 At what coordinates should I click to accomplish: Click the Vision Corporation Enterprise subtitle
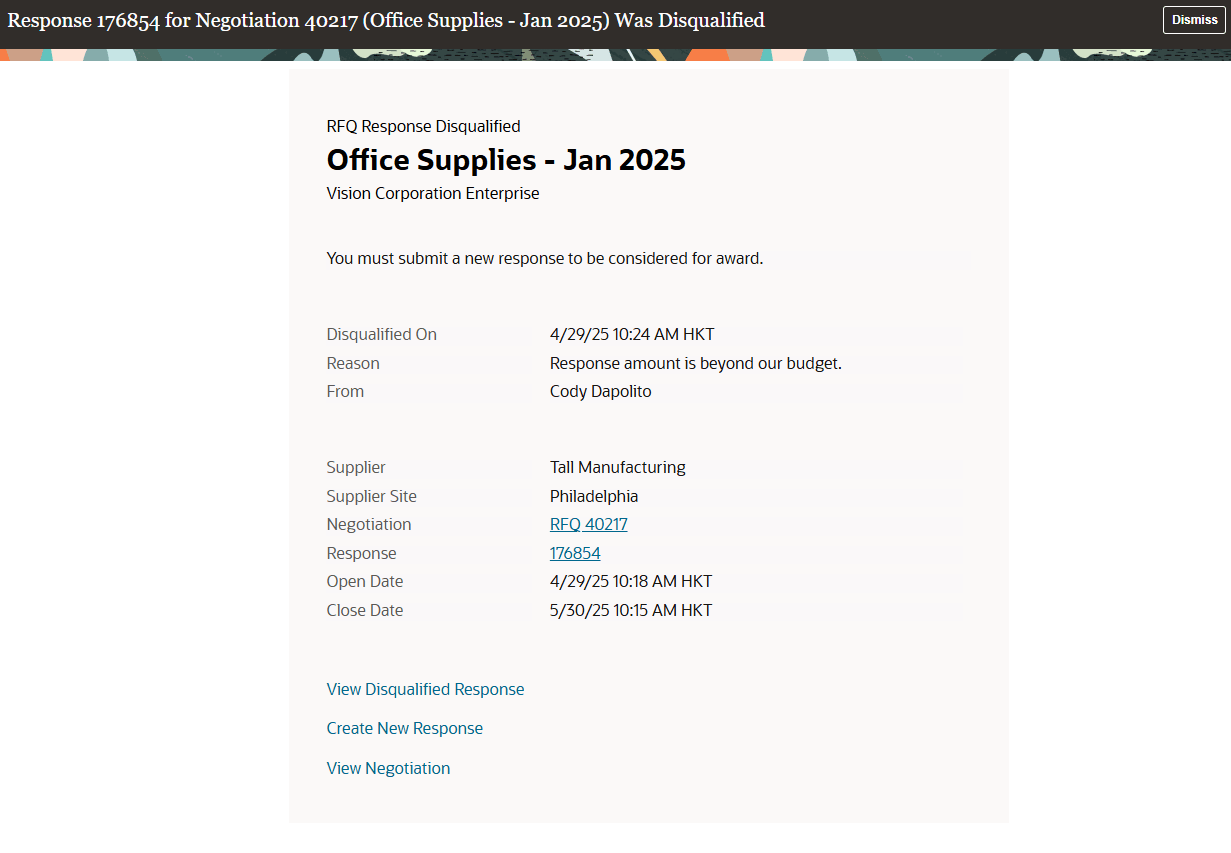click(x=433, y=193)
